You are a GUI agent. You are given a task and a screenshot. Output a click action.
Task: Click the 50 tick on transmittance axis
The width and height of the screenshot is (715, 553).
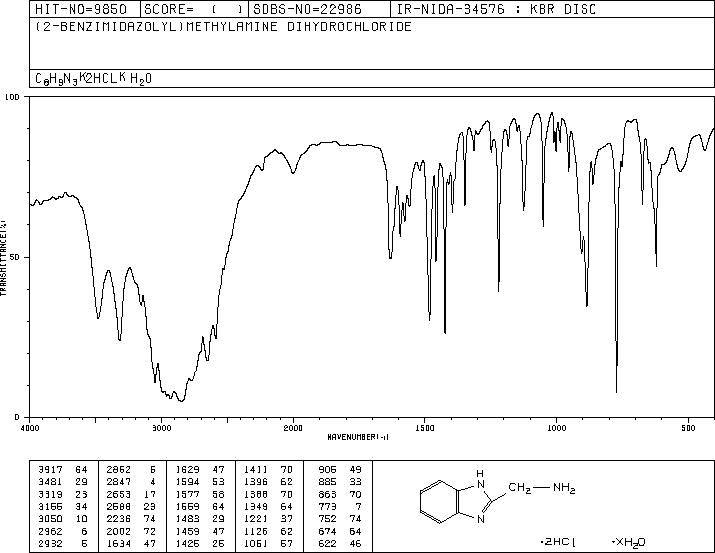(x=15, y=257)
